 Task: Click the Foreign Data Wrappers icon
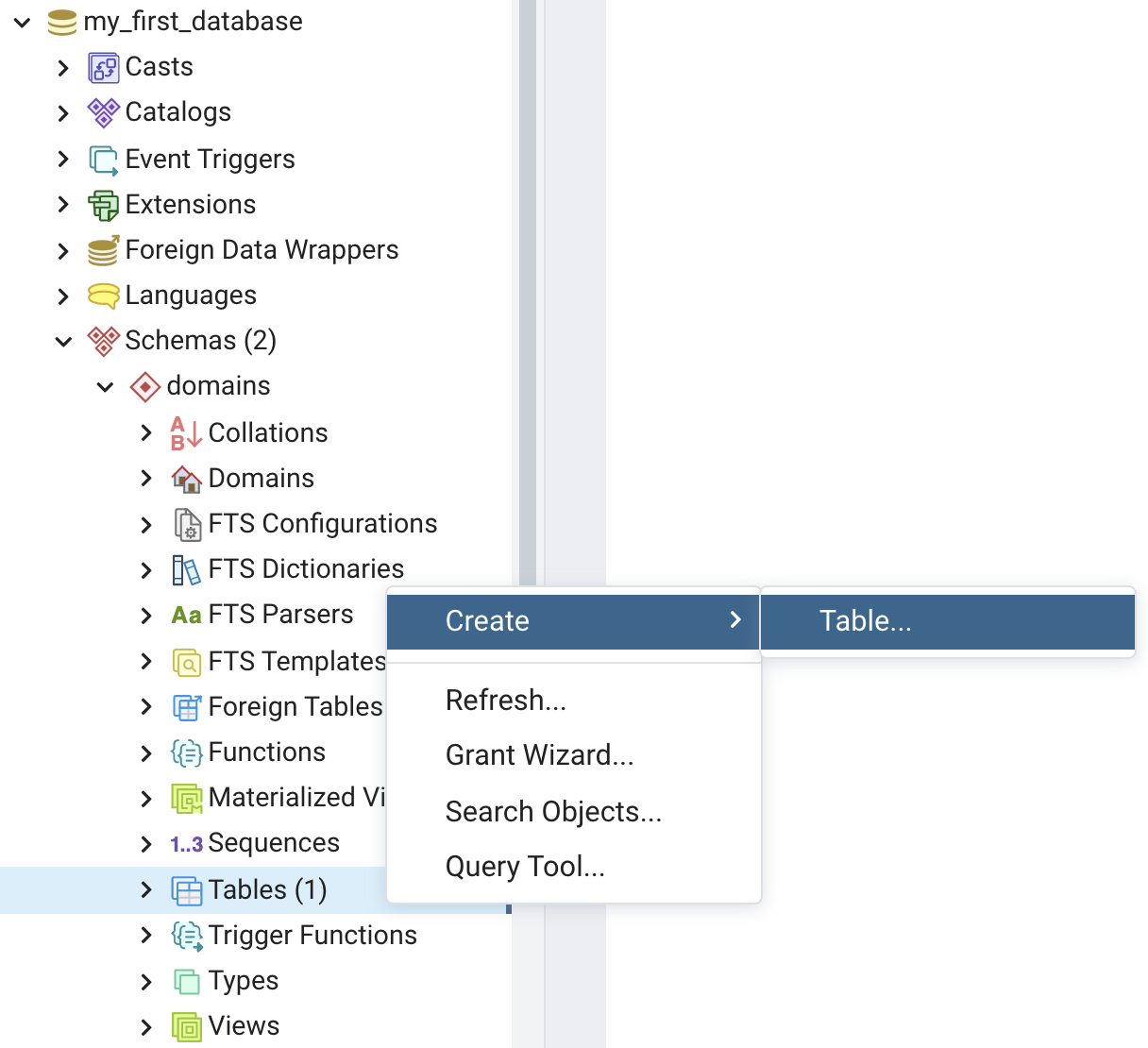(x=103, y=250)
